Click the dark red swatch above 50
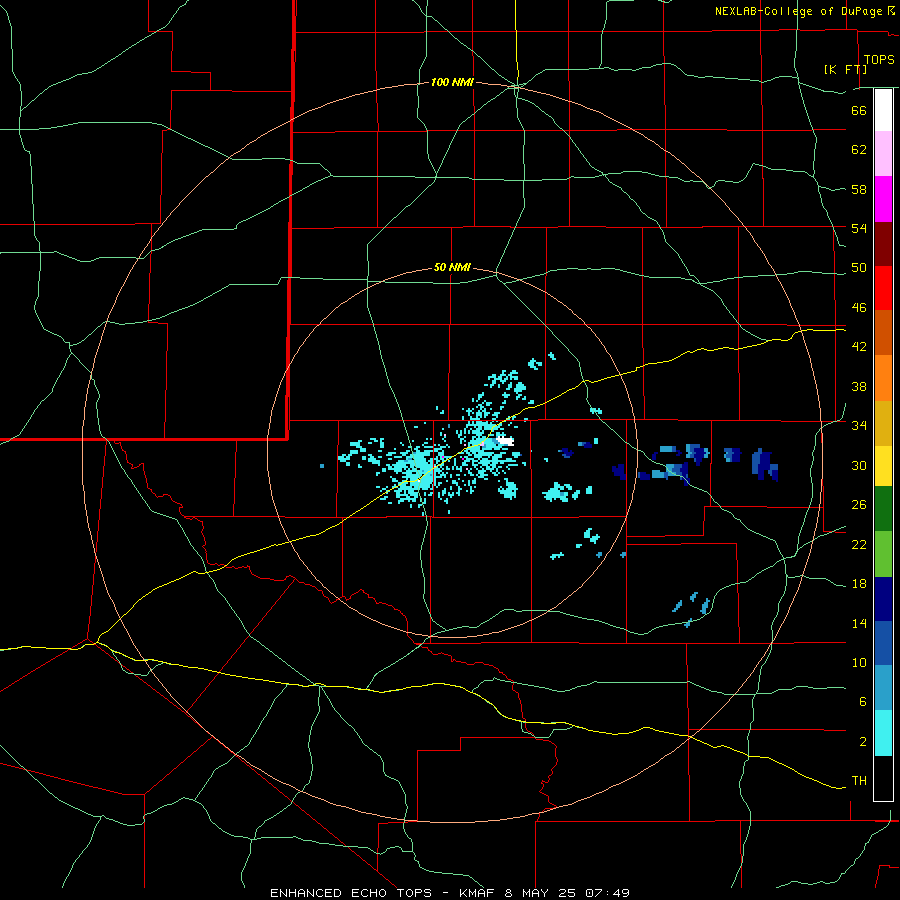 [883, 244]
